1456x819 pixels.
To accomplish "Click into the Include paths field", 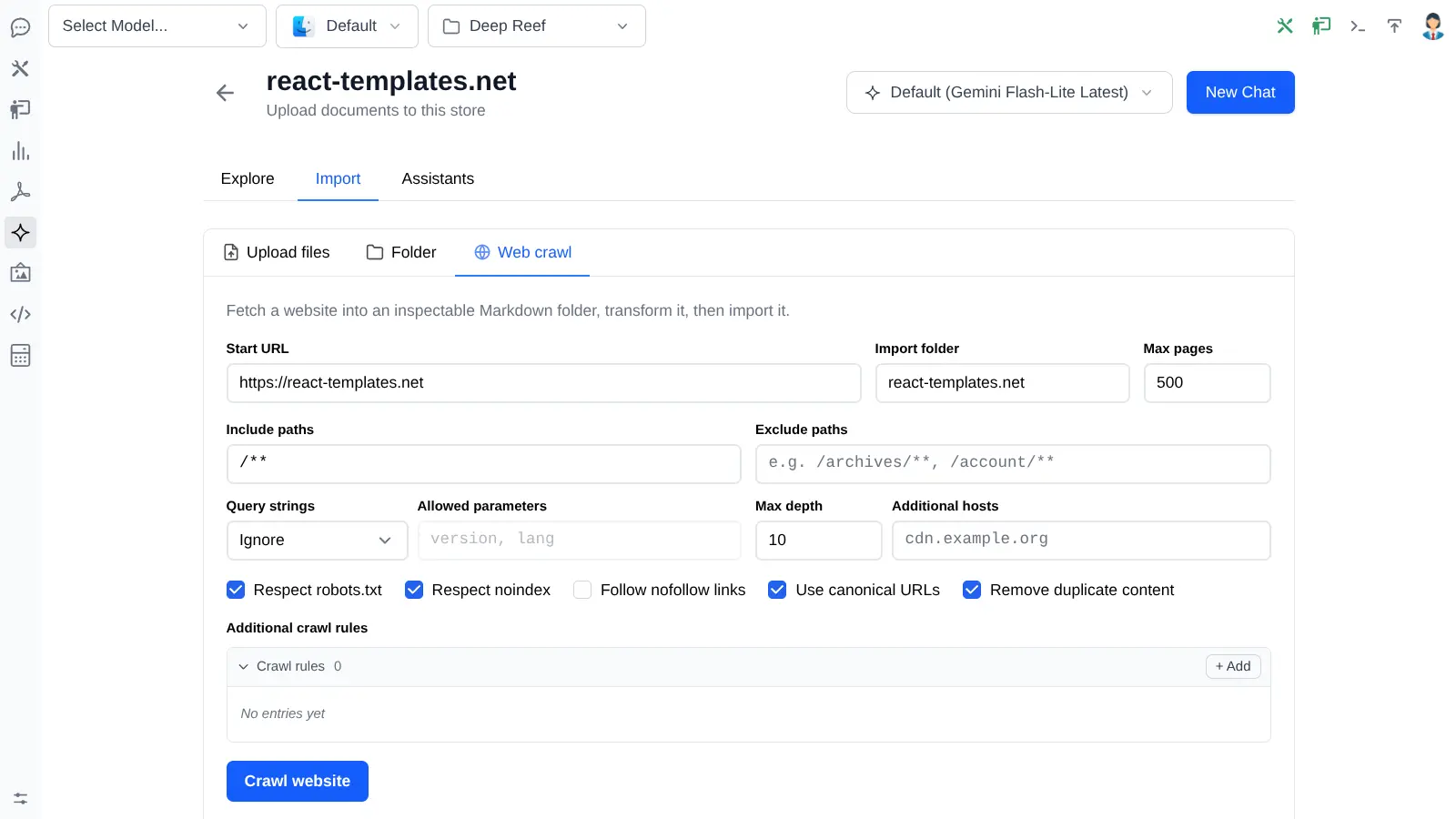I will click(483, 464).
